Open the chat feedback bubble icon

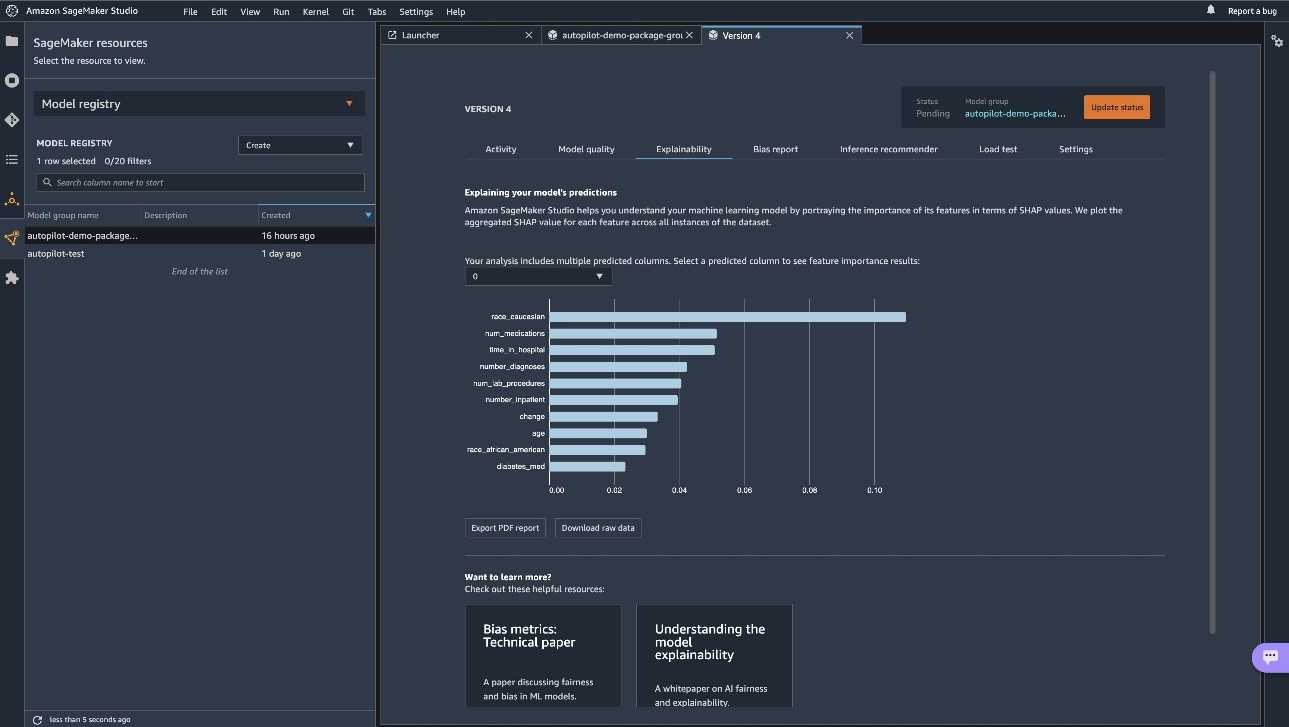coord(1270,657)
